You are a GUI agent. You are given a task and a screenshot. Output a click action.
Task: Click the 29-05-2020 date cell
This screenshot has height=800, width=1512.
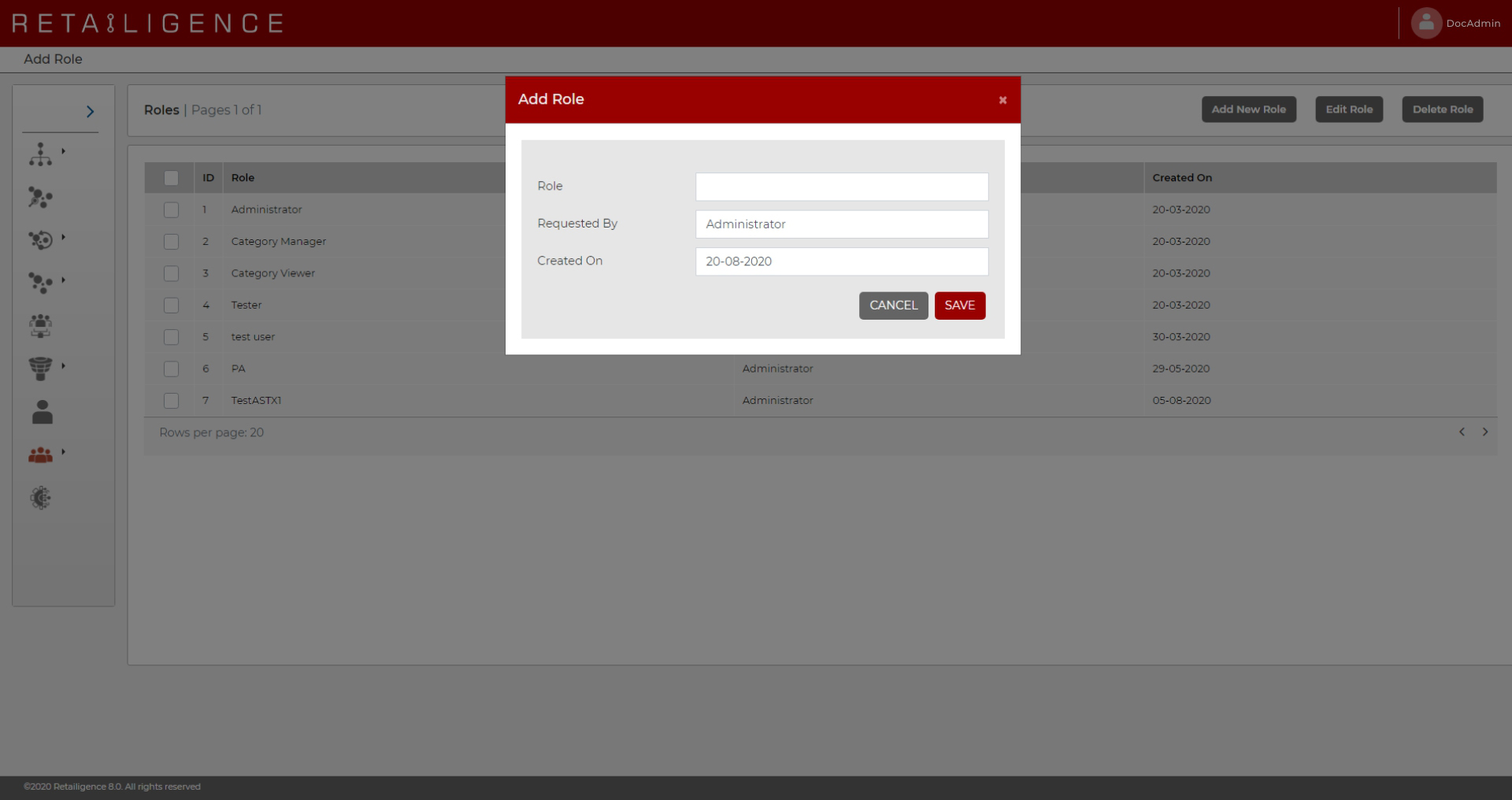click(1180, 369)
